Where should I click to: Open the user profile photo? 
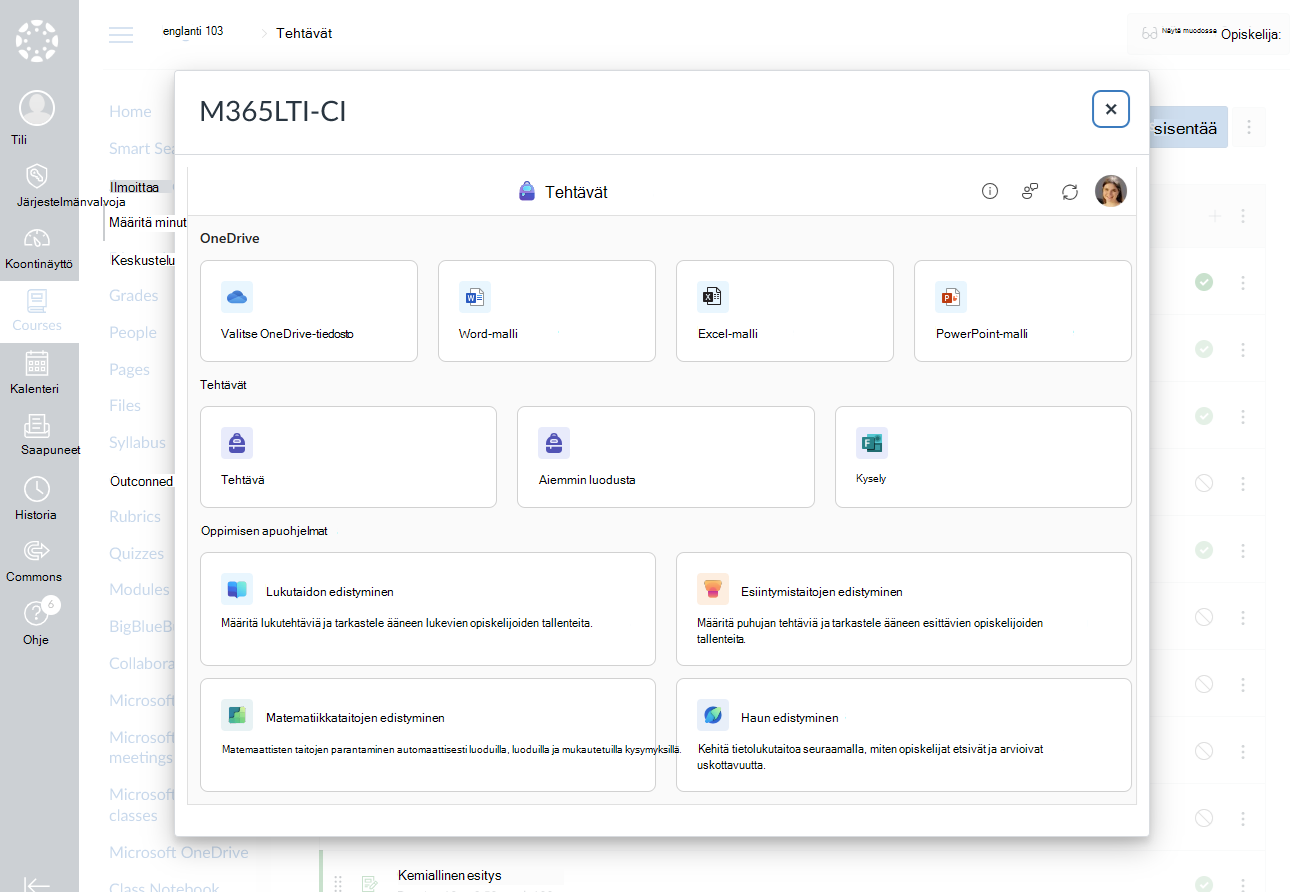coord(1111,191)
